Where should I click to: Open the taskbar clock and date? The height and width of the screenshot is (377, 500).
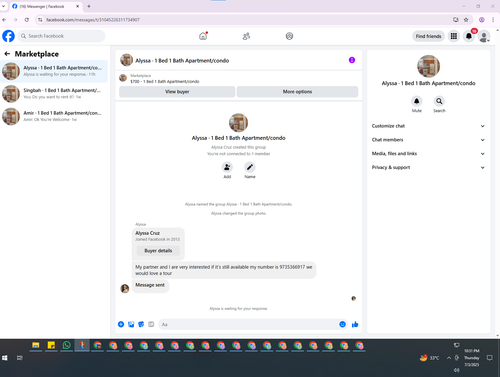[472, 358]
